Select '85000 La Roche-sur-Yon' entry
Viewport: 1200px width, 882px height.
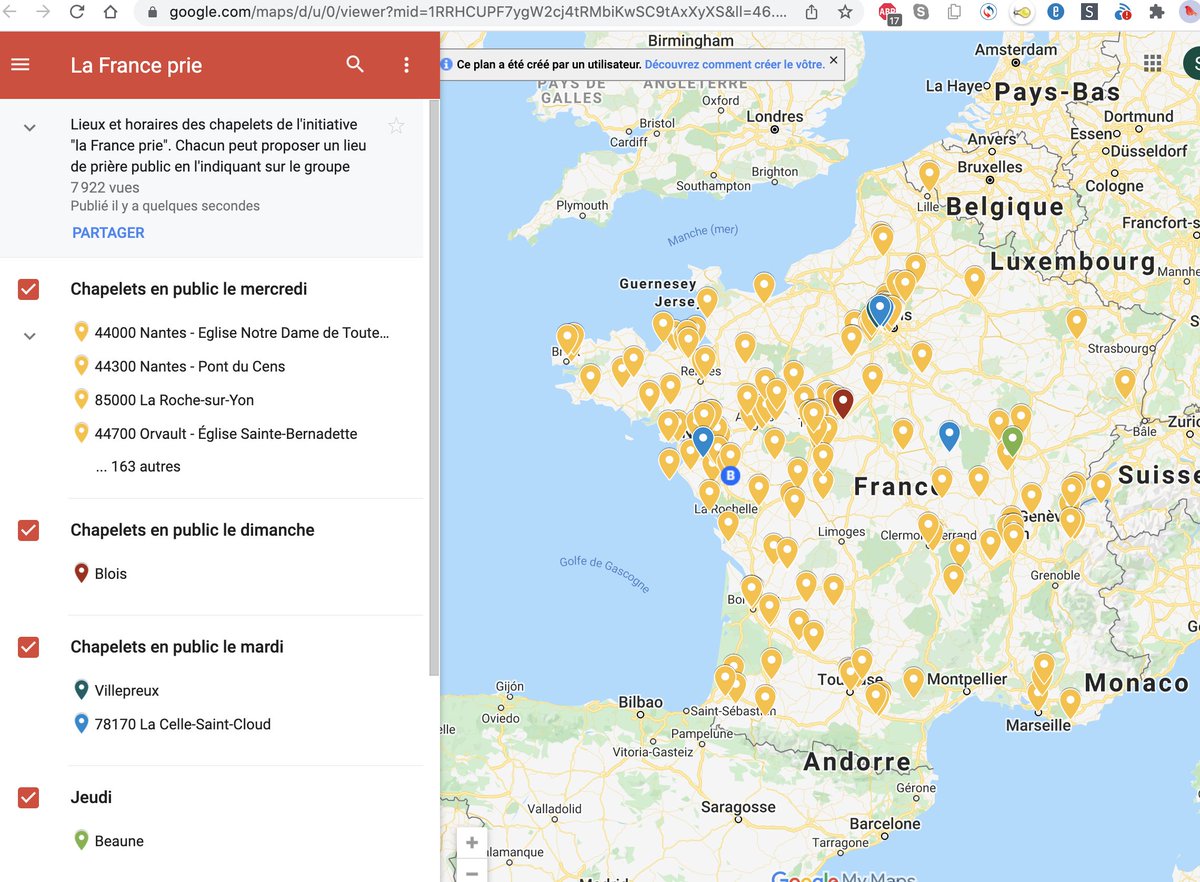click(x=174, y=400)
